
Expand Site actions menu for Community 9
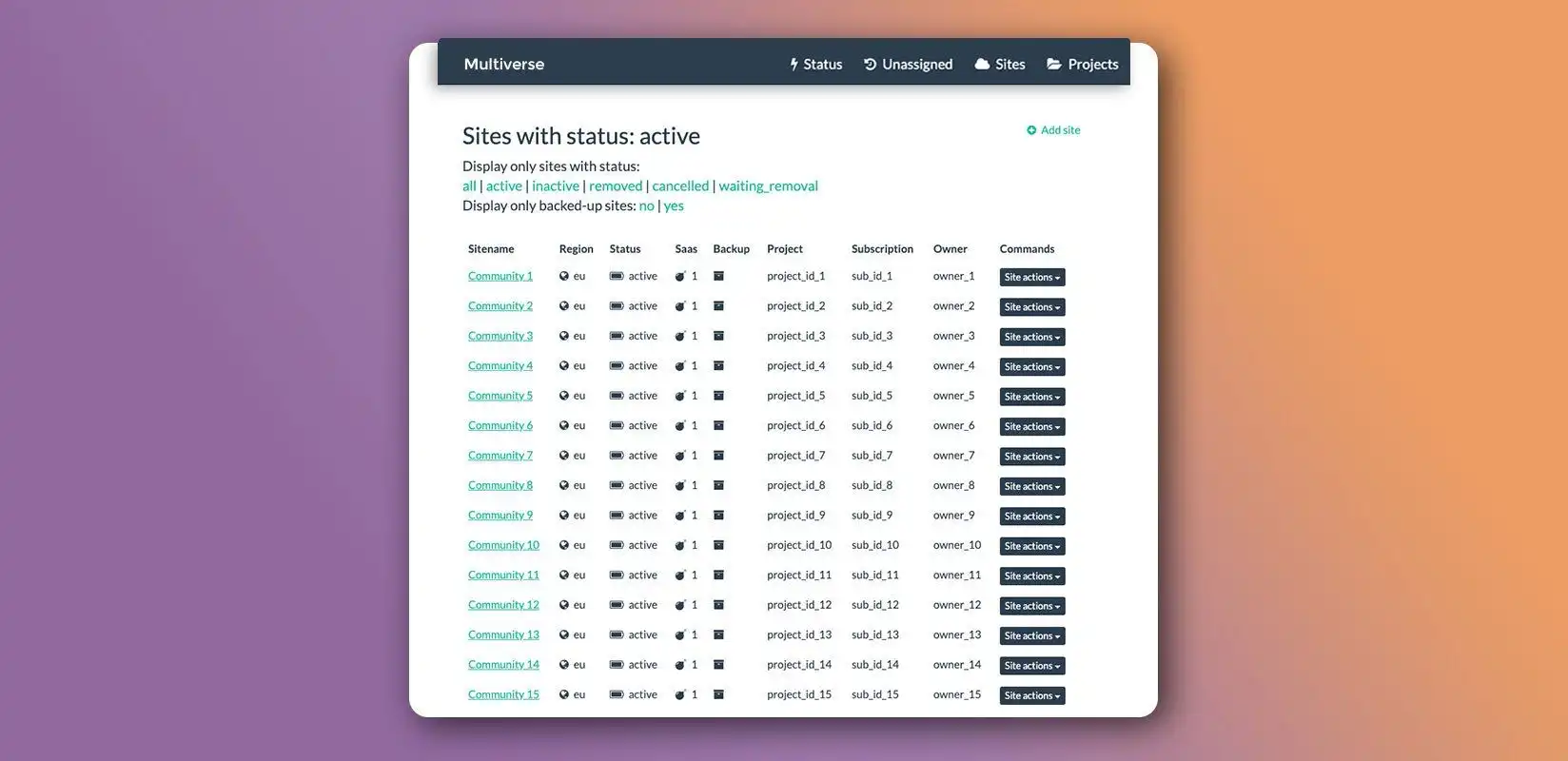click(x=1031, y=517)
